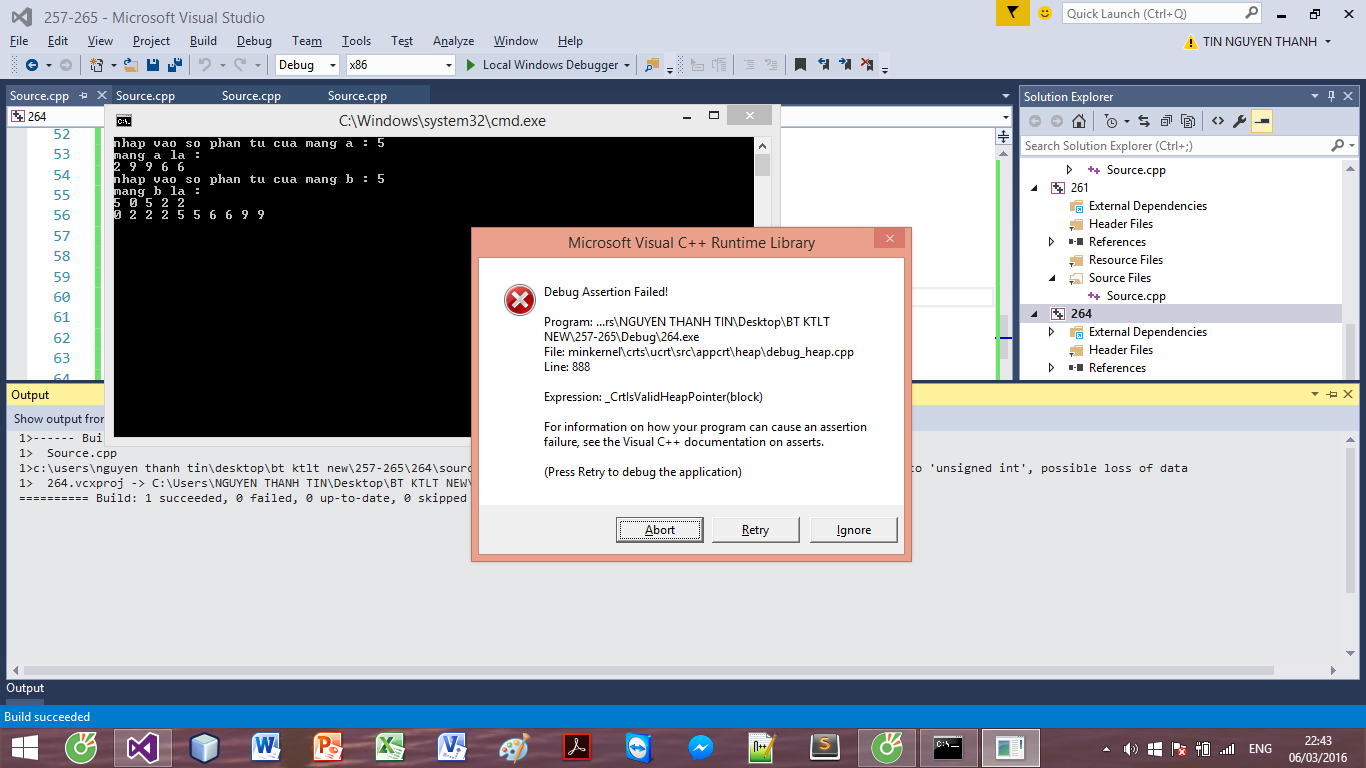Viewport: 1366px width, 768px height.
Task: Click Abort in the error dialog
Action: pyautogui.click(x=659, y=530)
